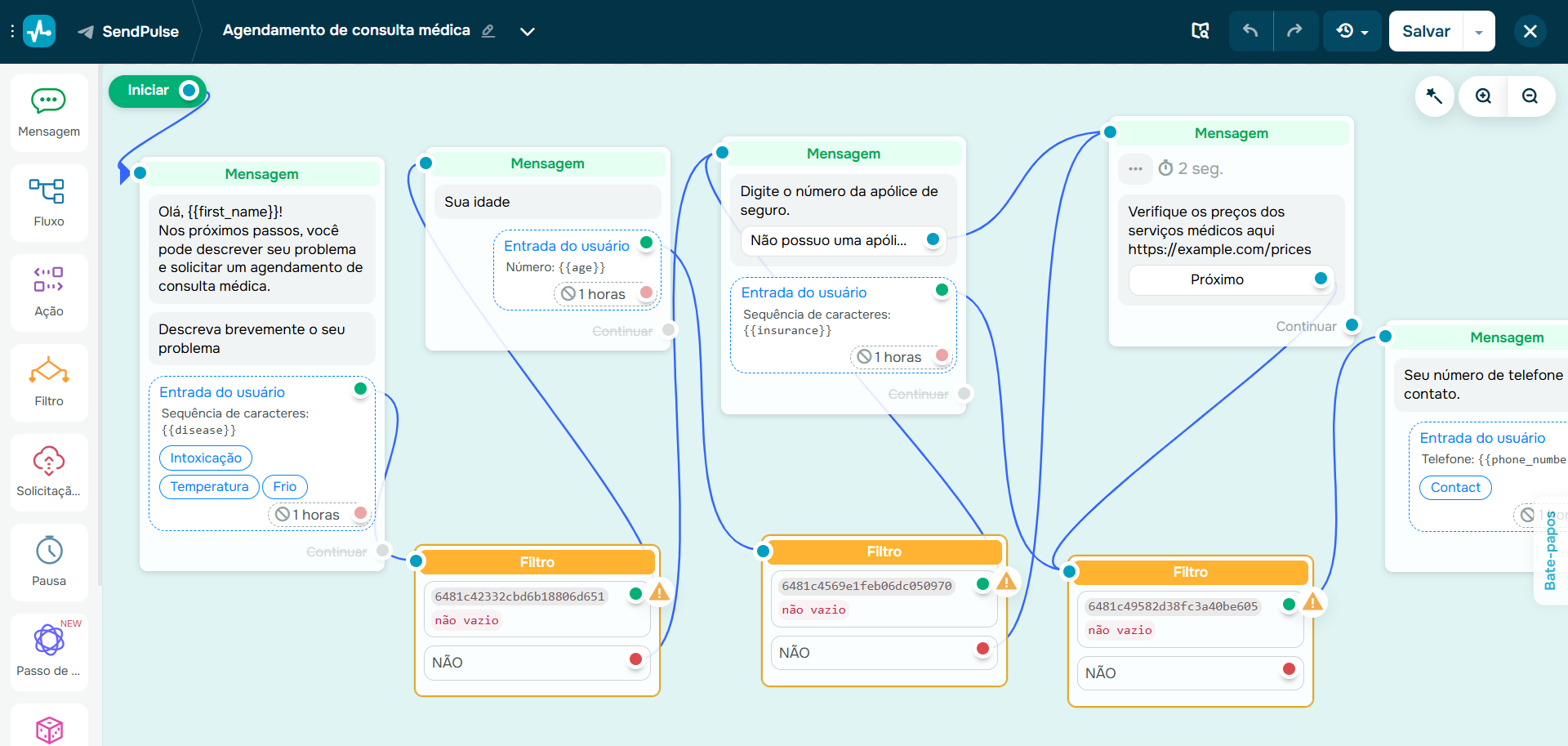Add a Fluxo element from sidebar
1568x746 pixels.
point(49,203)
